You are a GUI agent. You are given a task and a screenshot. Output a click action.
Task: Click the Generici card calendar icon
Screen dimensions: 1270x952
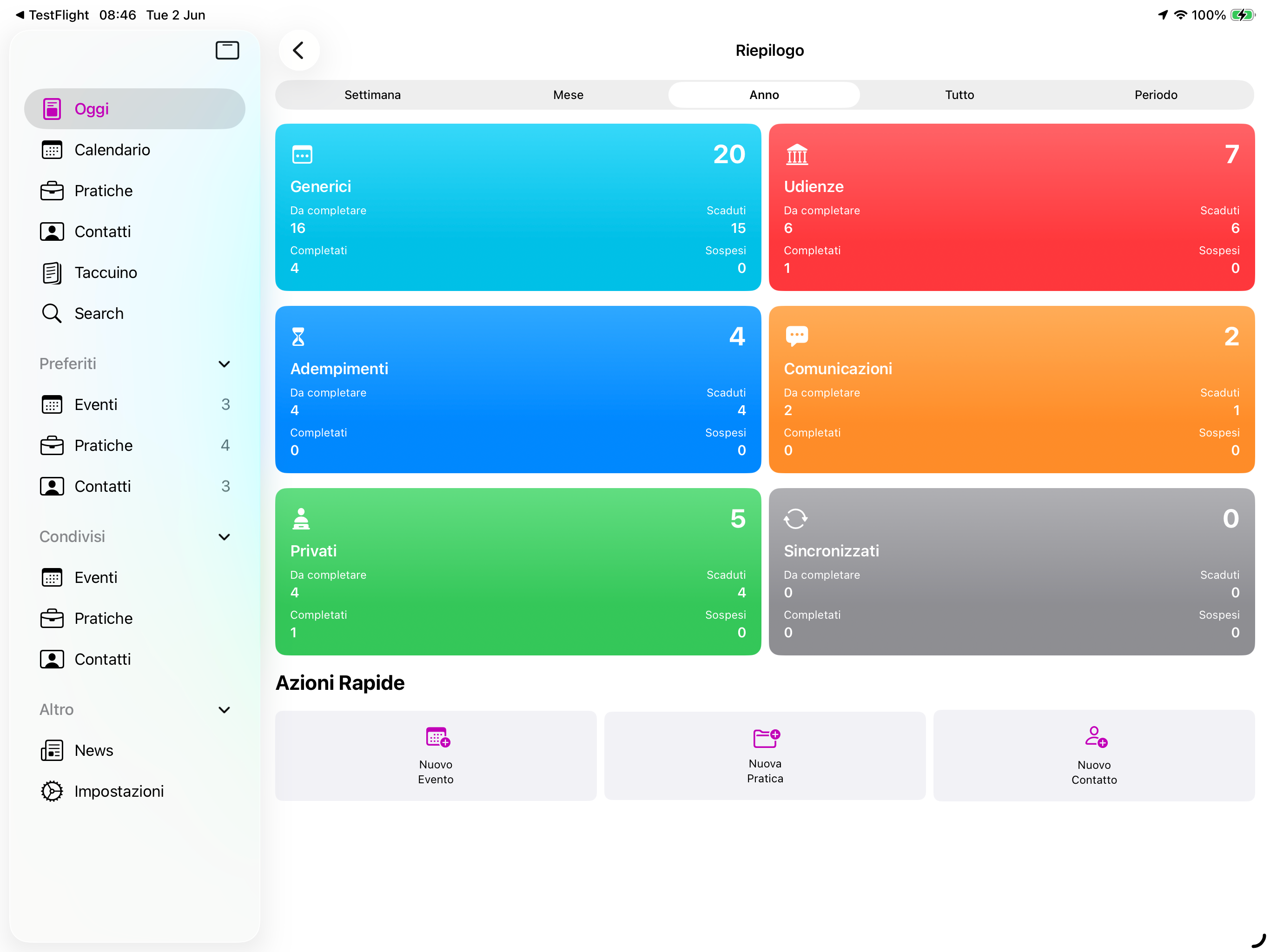click(x=302, y=154)
